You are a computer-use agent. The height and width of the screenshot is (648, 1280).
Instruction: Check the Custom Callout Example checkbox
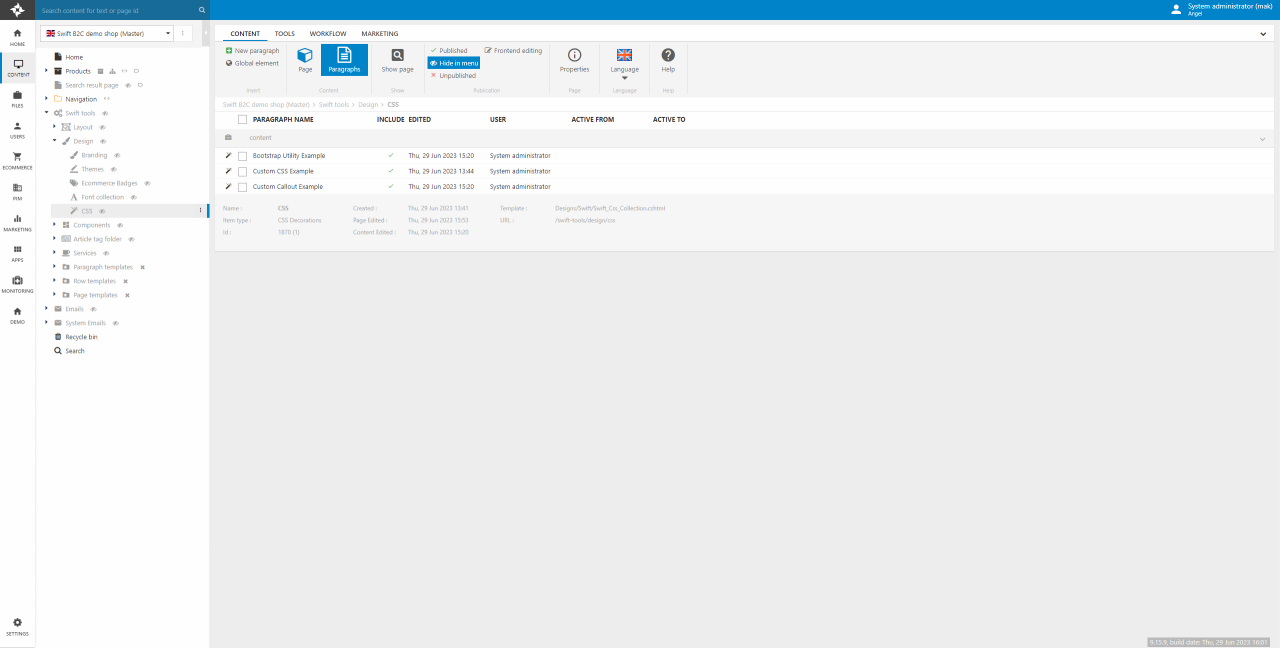(x=242, y=187)
